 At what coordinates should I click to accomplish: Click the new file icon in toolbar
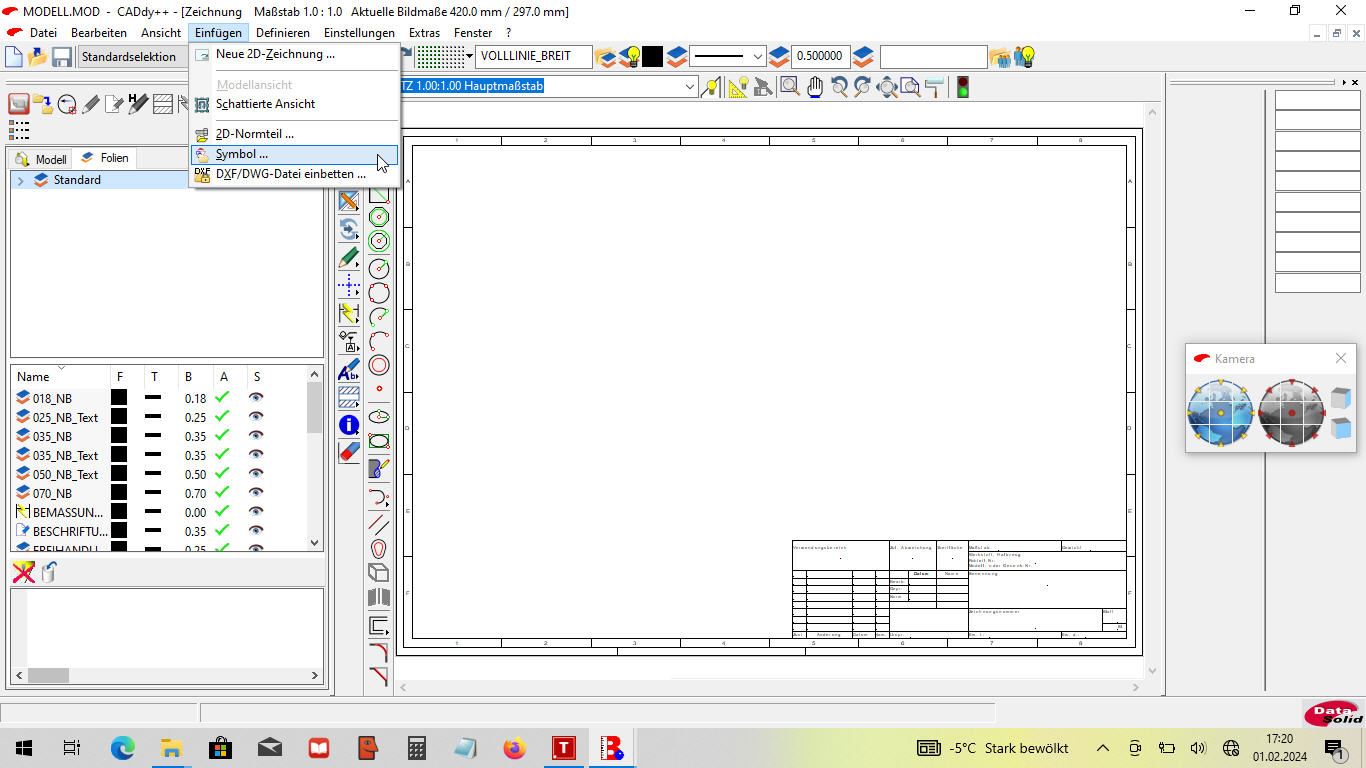[14, 57]
